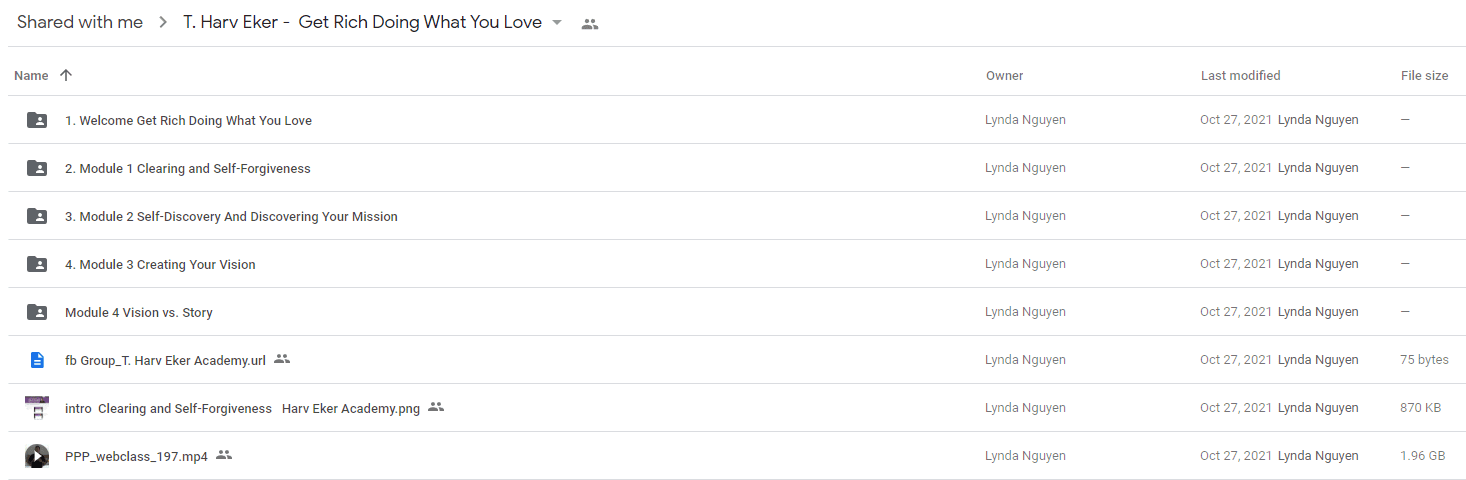Click the shared folder icon for Welcome Get Rich
The width and height of the screenshot is (1466, 480).
pyautogui.click(x=37, y=120)
